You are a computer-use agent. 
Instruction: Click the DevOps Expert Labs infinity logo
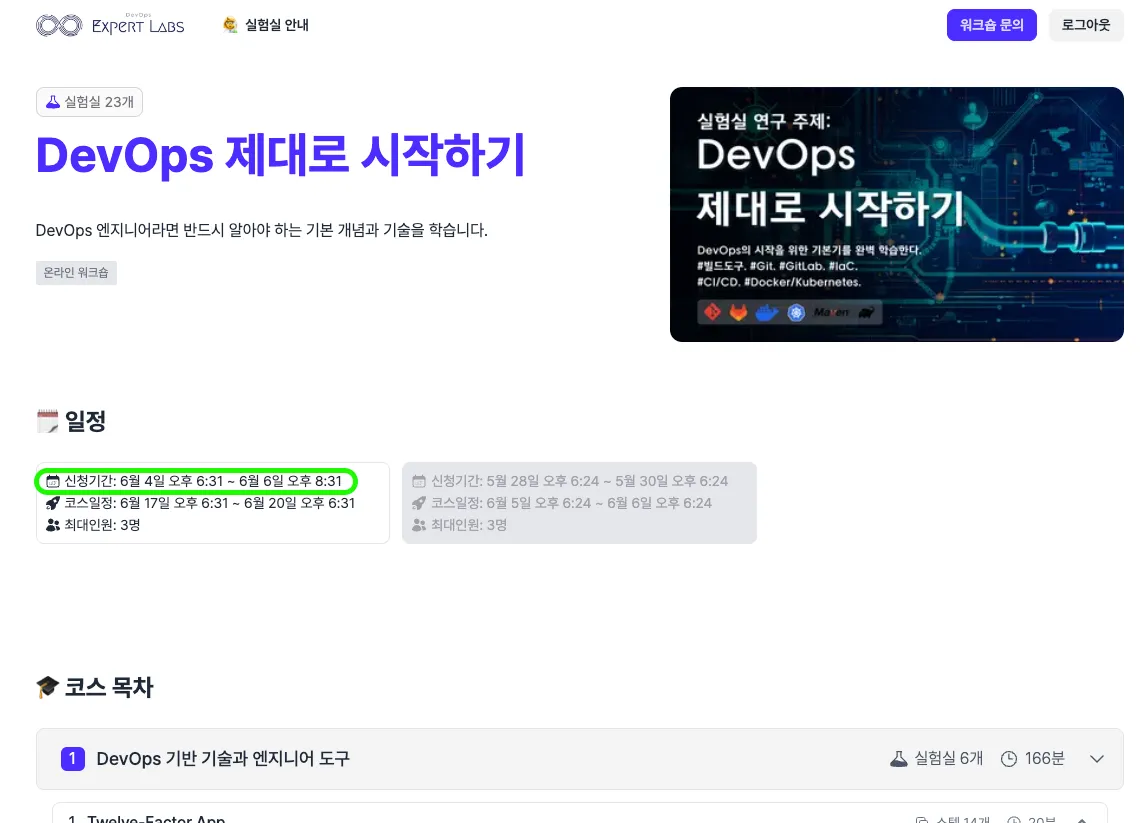58,26
